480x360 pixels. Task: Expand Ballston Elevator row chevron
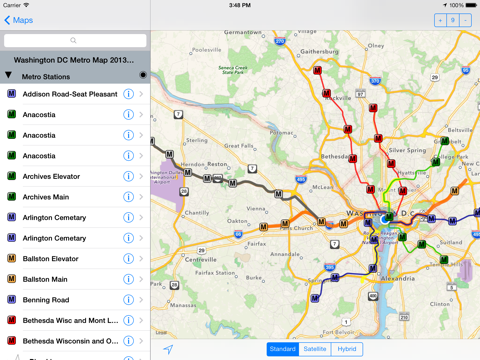pyautogui.click(x=141, y=258)
